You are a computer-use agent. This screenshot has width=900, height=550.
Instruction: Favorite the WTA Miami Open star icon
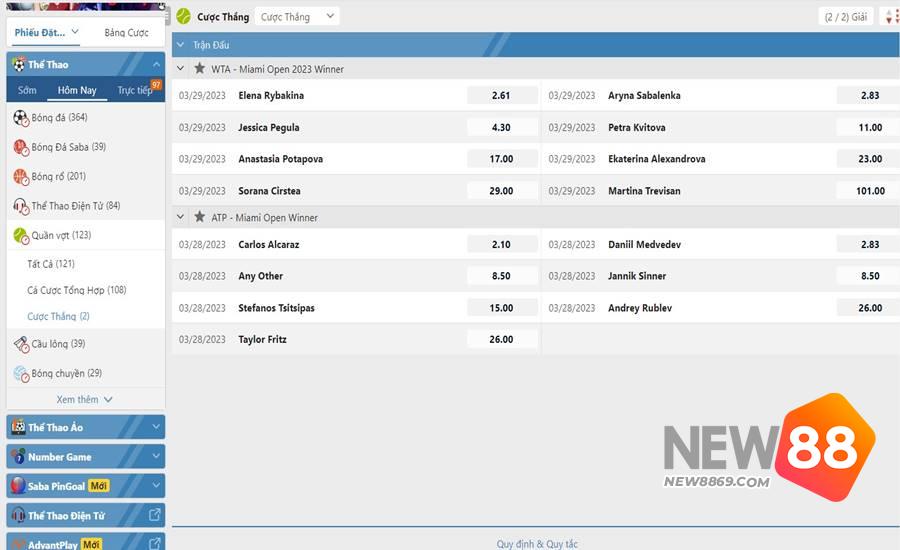[x=200, y=69]
